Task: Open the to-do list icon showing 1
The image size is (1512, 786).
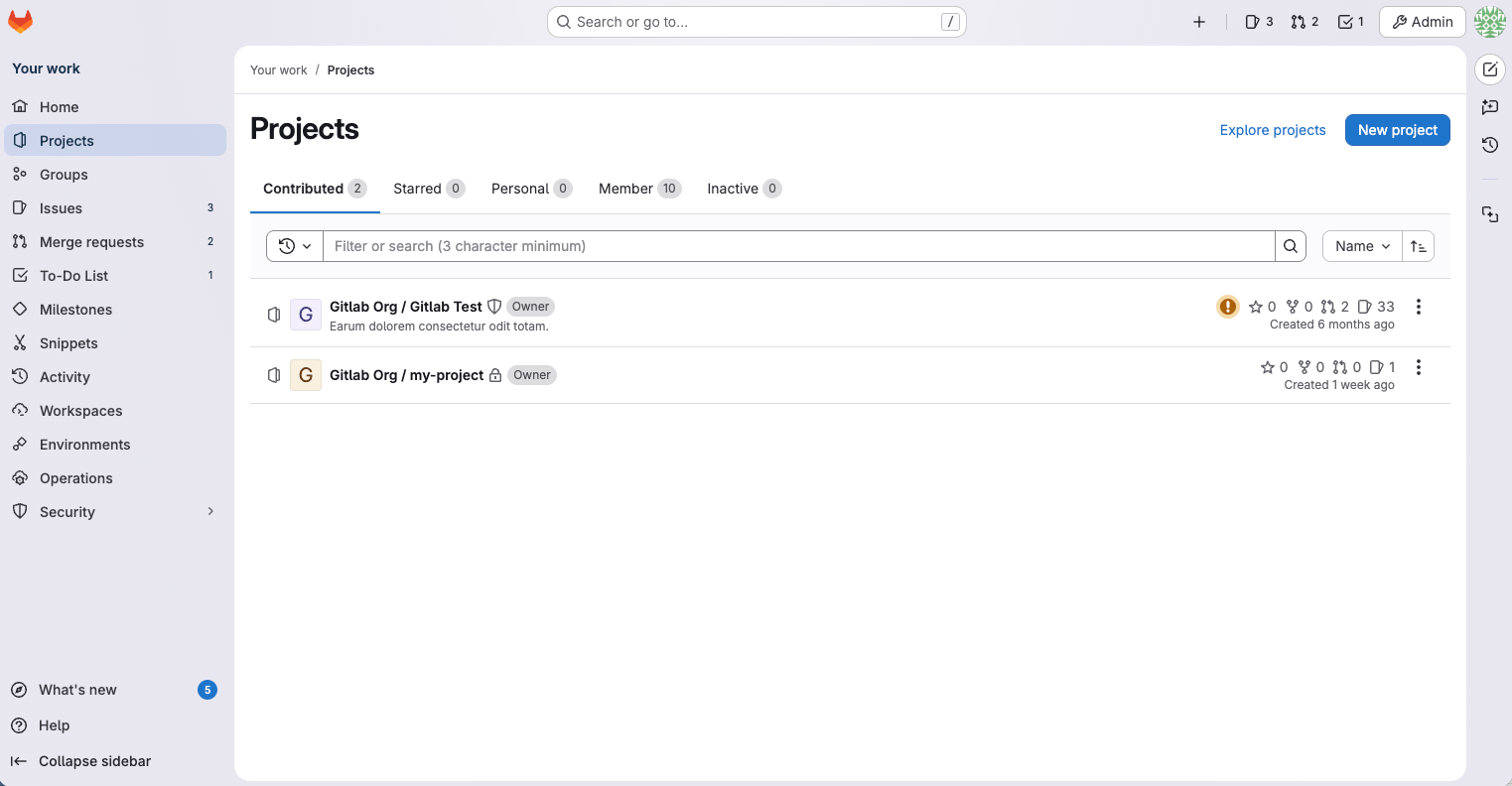Action: click(1350, 21)
